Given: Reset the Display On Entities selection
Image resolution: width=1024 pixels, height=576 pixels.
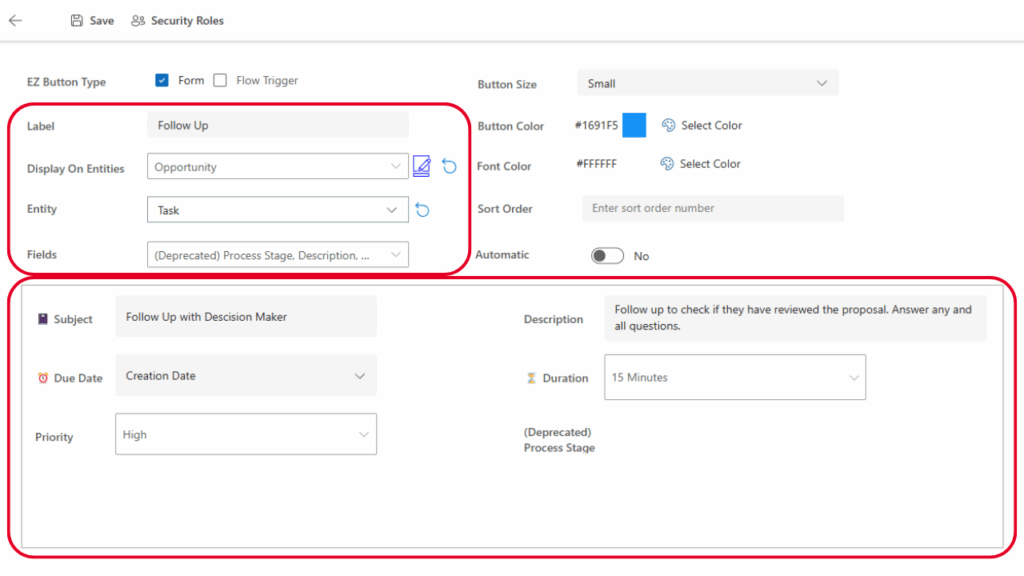Looking at the screenshot, I should click(449, 166).
